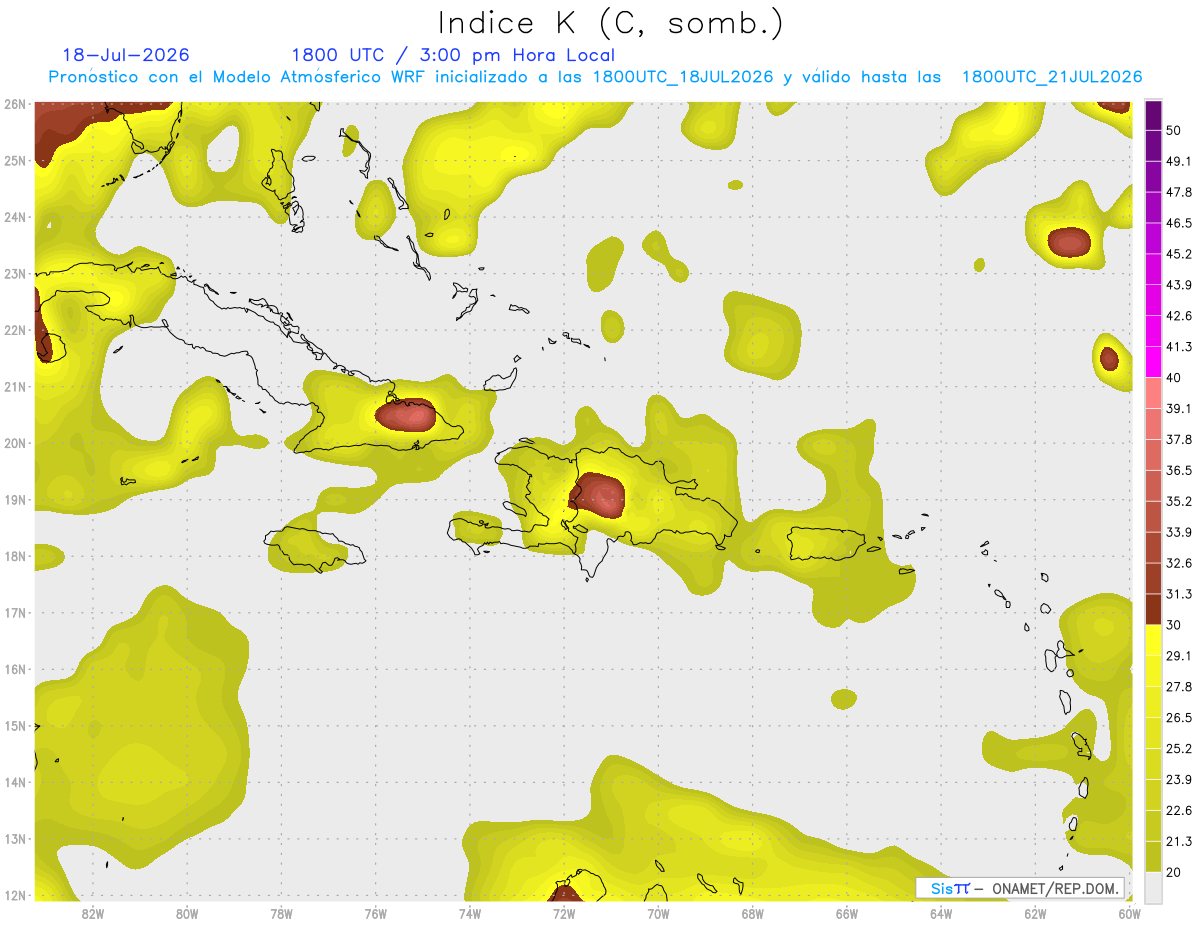Click the colorbar value 31.3
The height and width of the screenshot is (927, 1200).
(1179, 594)
